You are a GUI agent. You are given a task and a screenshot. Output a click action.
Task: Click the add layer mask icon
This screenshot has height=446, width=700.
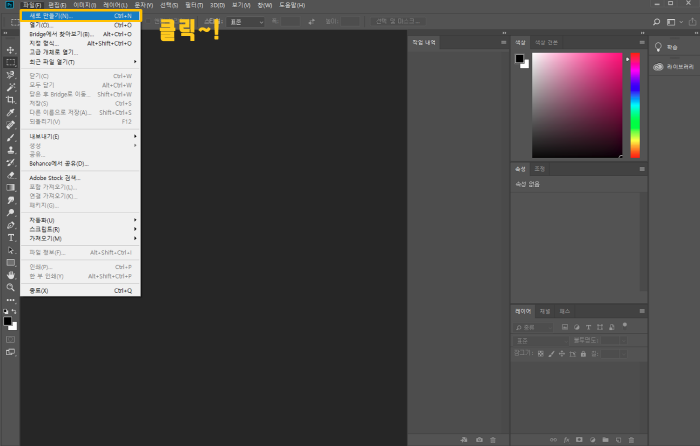tap(579, 440)
